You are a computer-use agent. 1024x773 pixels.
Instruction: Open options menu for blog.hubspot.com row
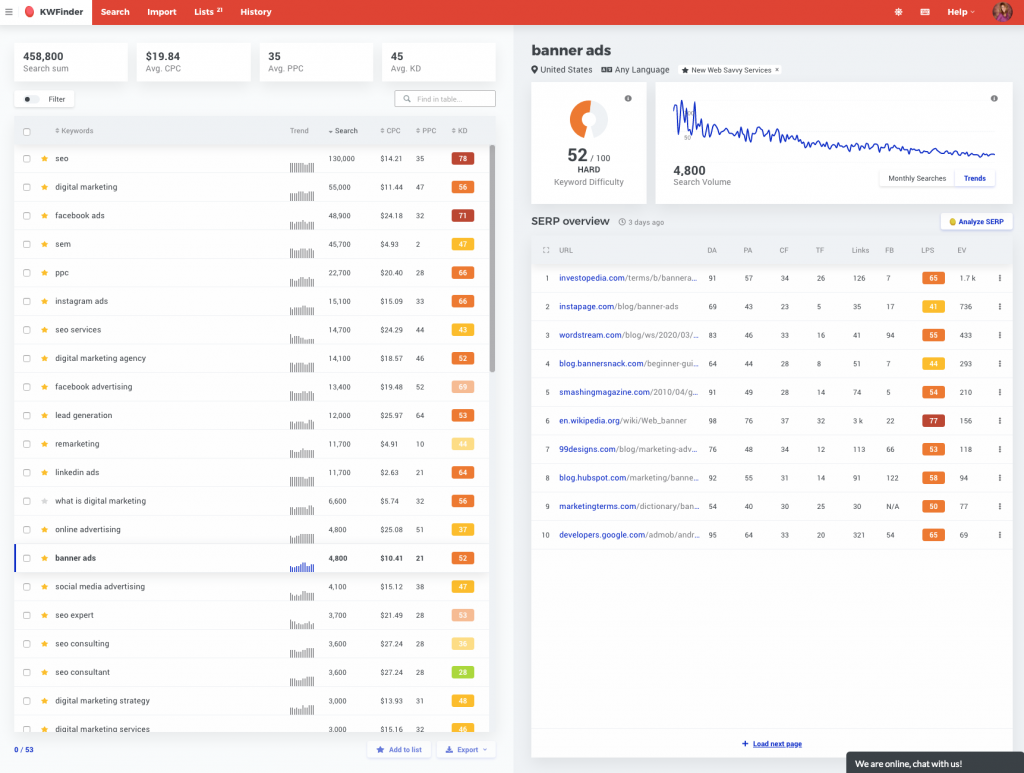click(x=999, y=478)
